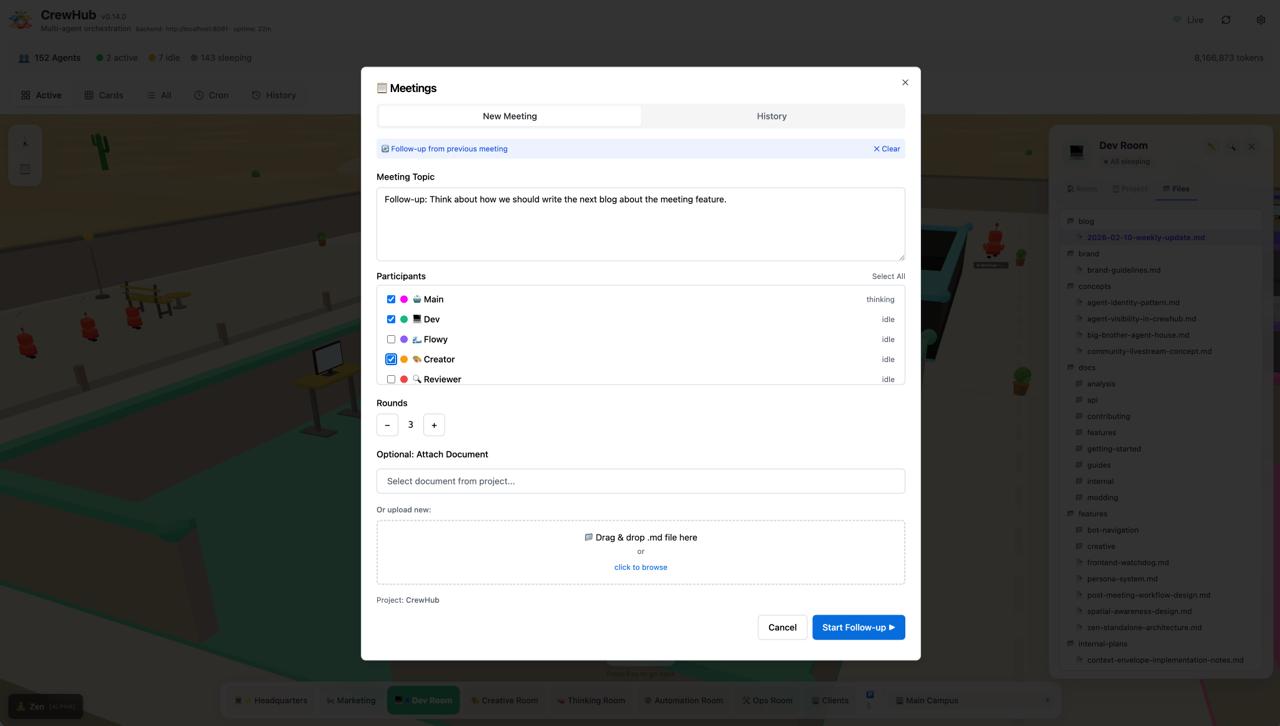Increase rounds with the plus button
The width and height of the screenshot is (1280, 726).
[x=434, y=425]
